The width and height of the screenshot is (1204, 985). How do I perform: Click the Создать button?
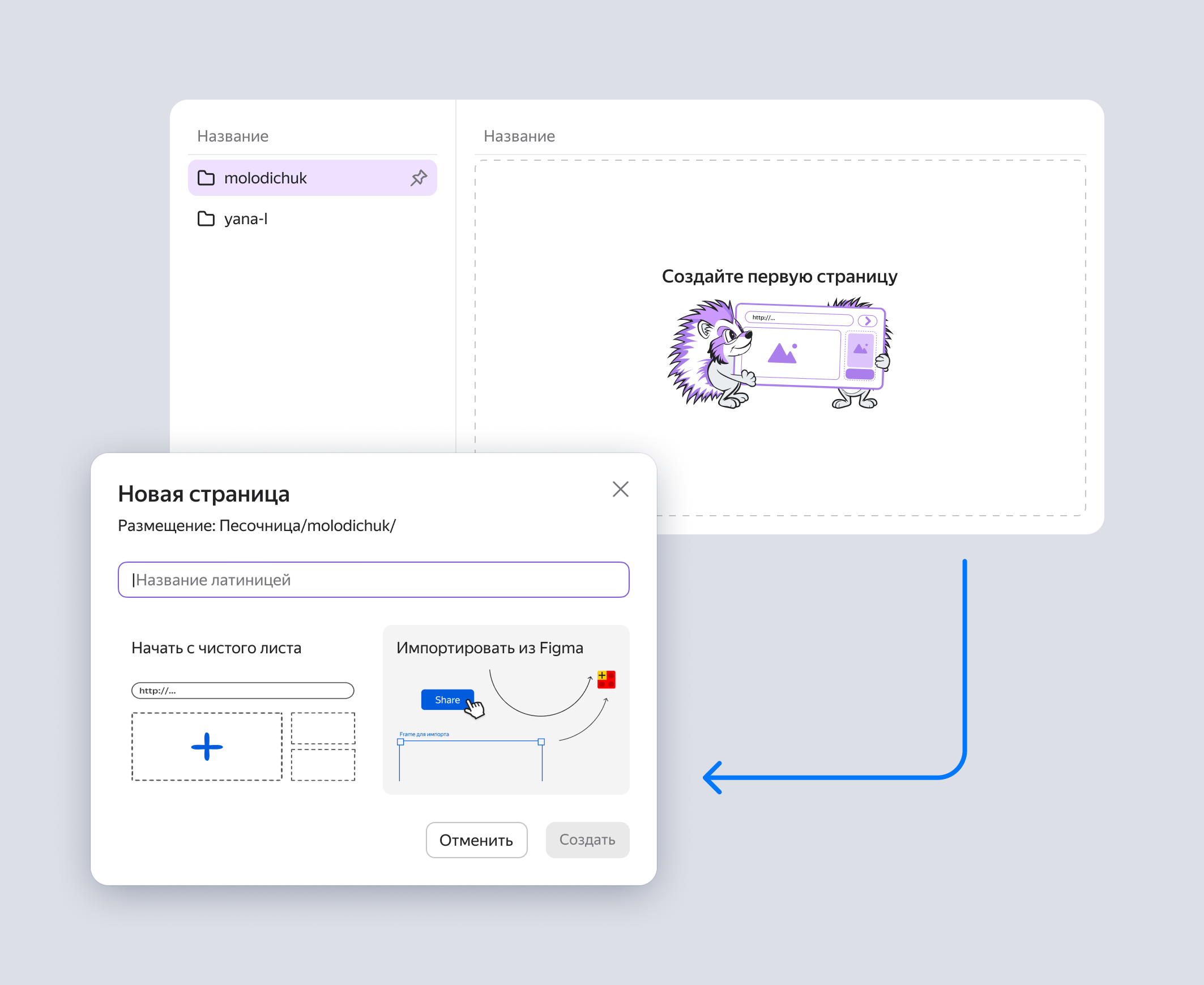pos(587,840)
